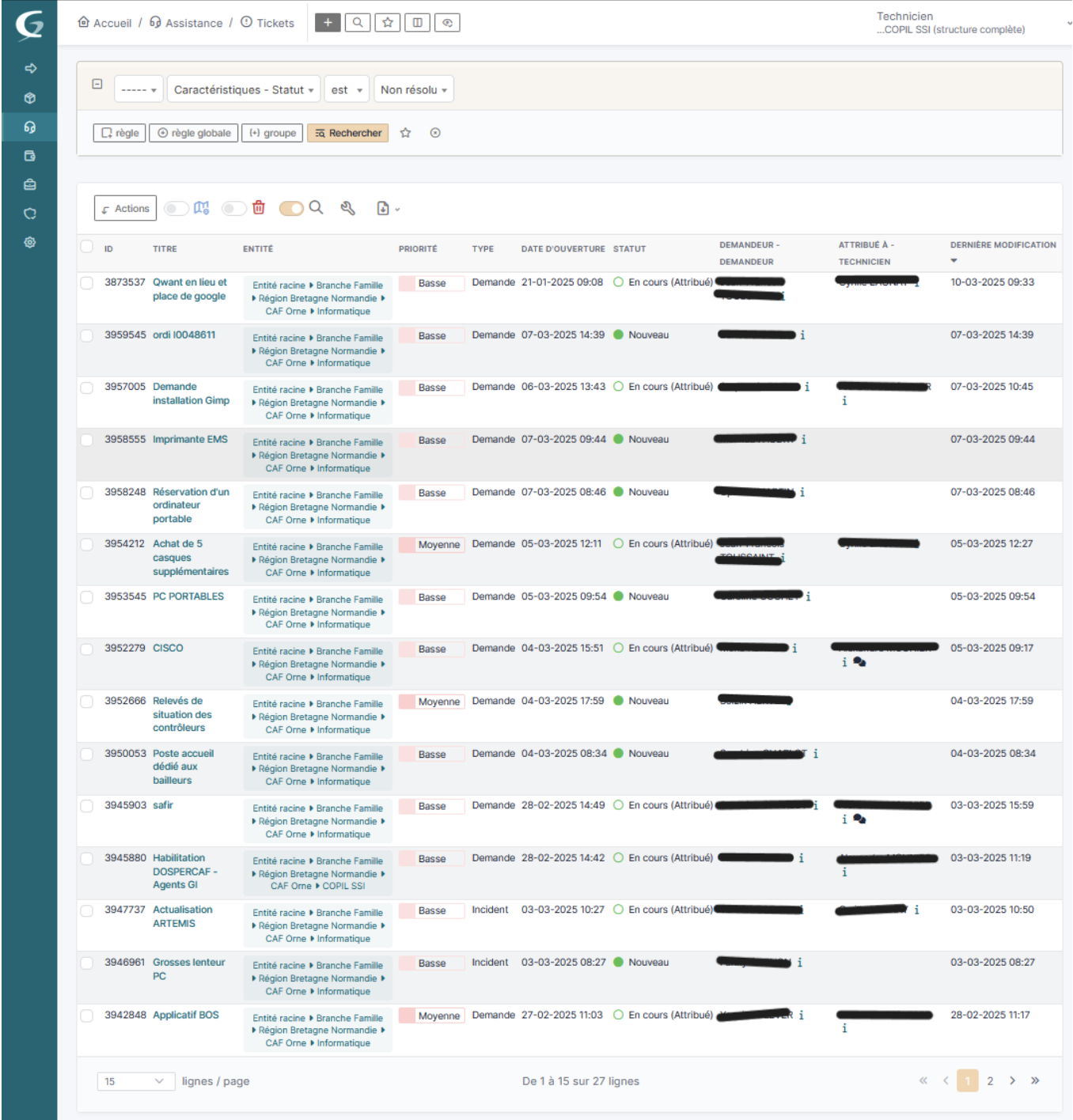Viewport: 1073px width, 1120px height.
Task: Click the star saved searches header icon
Action: (388, 23)
